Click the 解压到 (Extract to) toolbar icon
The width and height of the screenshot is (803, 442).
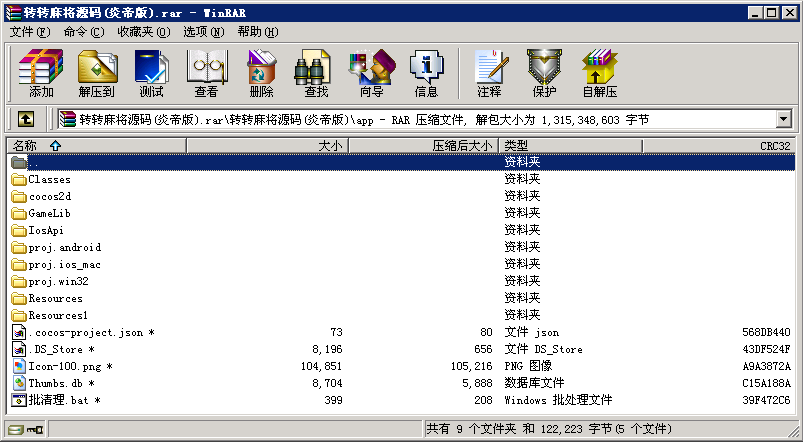point(96,73)
